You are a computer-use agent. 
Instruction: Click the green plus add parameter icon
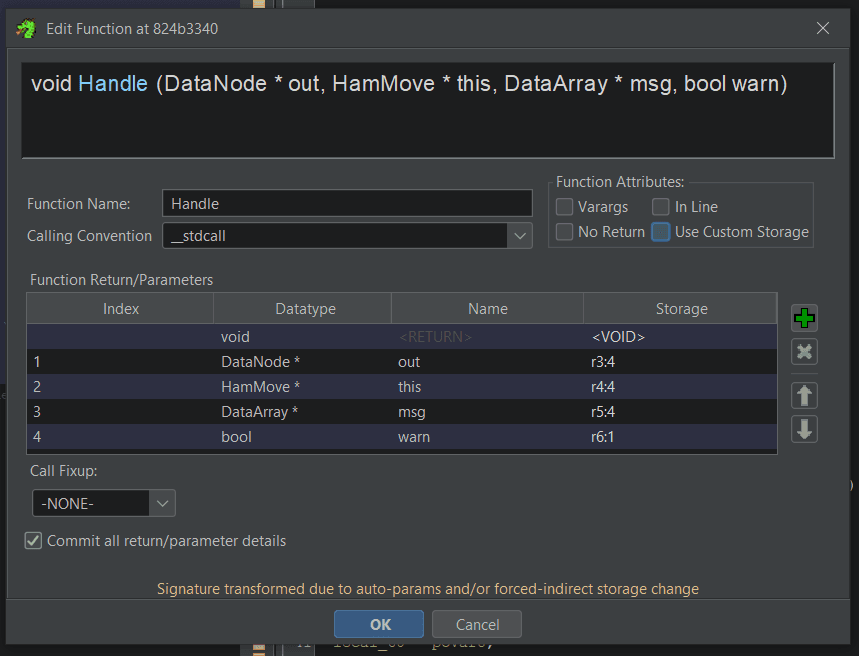(804, 318)
